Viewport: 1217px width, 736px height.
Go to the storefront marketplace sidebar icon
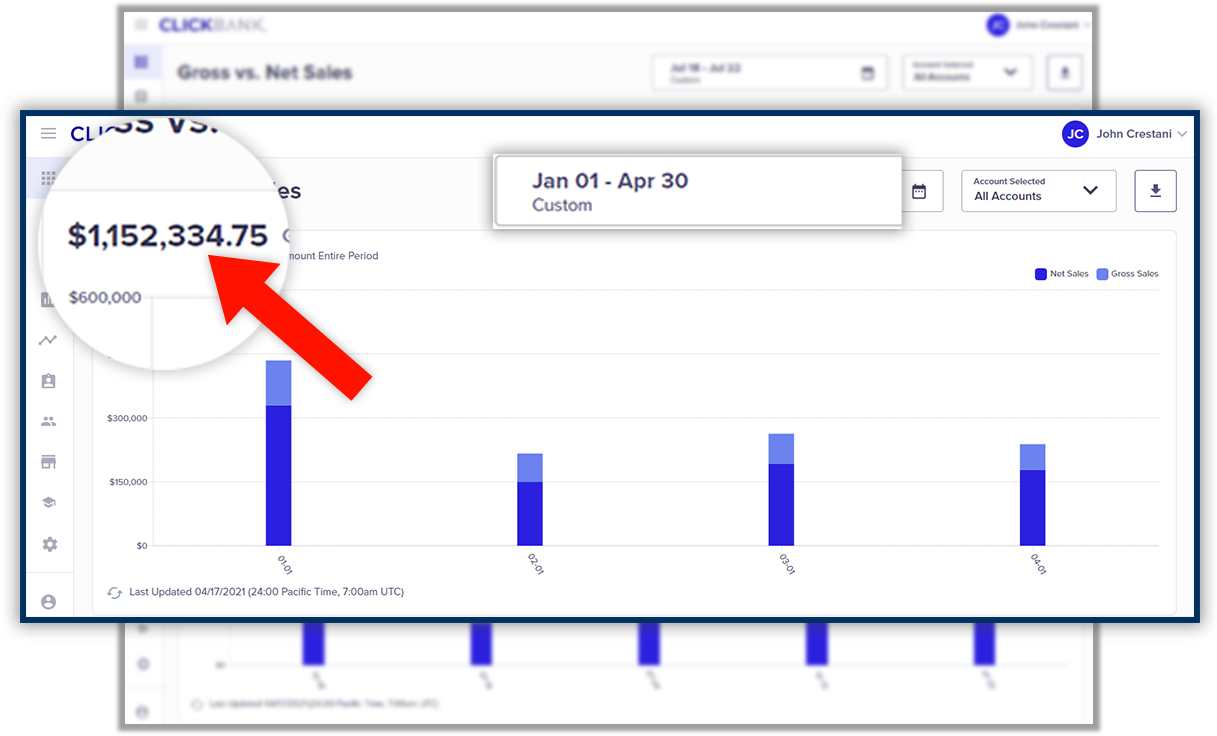(x=48, y=462)
